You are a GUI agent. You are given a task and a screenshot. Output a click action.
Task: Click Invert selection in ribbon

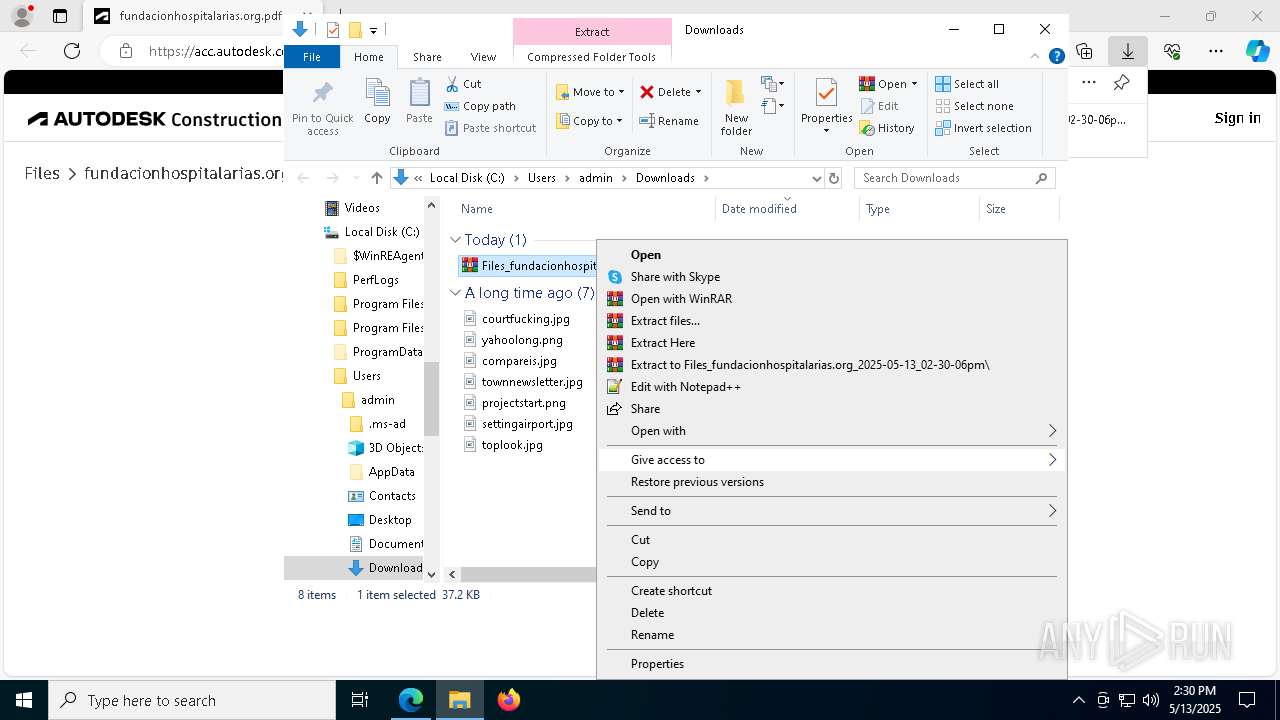[983, 128]
